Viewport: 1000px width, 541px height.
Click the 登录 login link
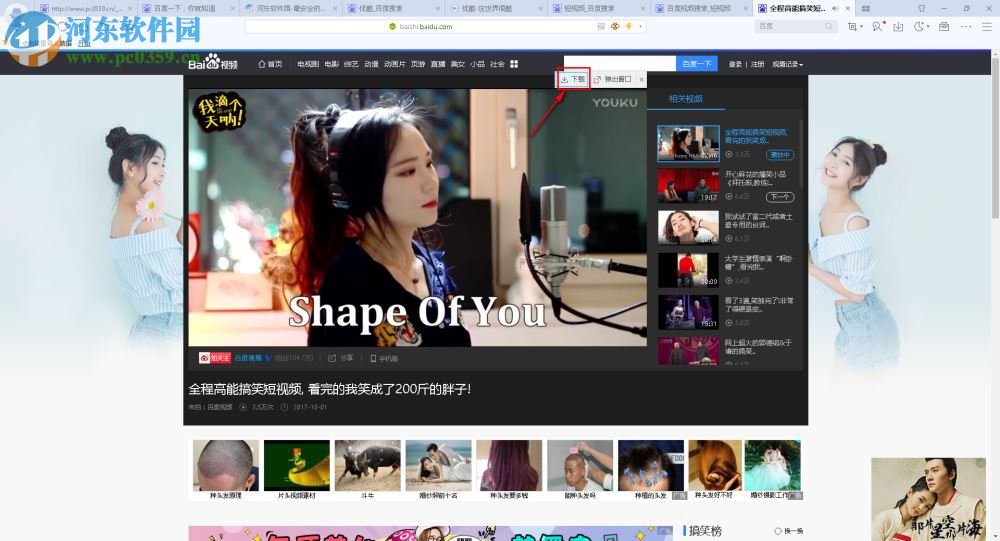[735, 64]
